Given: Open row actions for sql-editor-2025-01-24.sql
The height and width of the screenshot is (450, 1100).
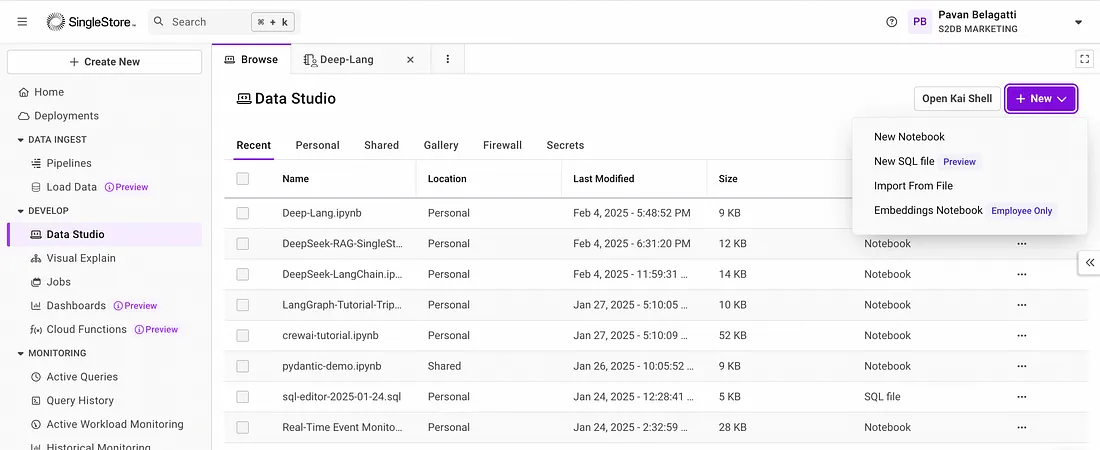Looking at the screenshot, I should [x=1021, y=397].
